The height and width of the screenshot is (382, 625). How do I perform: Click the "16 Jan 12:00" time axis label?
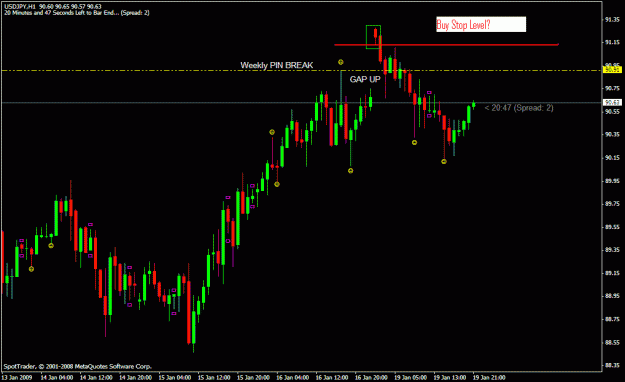coord(332,377)
